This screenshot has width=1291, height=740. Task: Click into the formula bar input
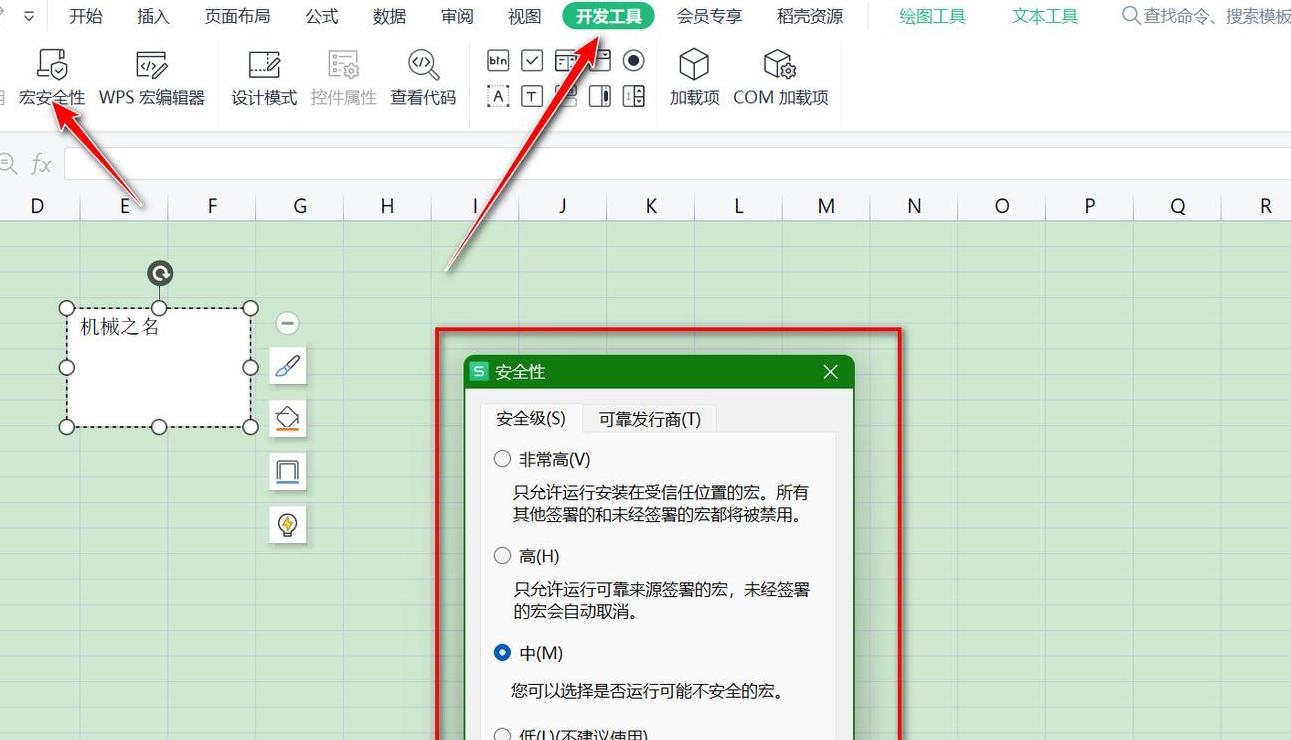pos(677,163)
